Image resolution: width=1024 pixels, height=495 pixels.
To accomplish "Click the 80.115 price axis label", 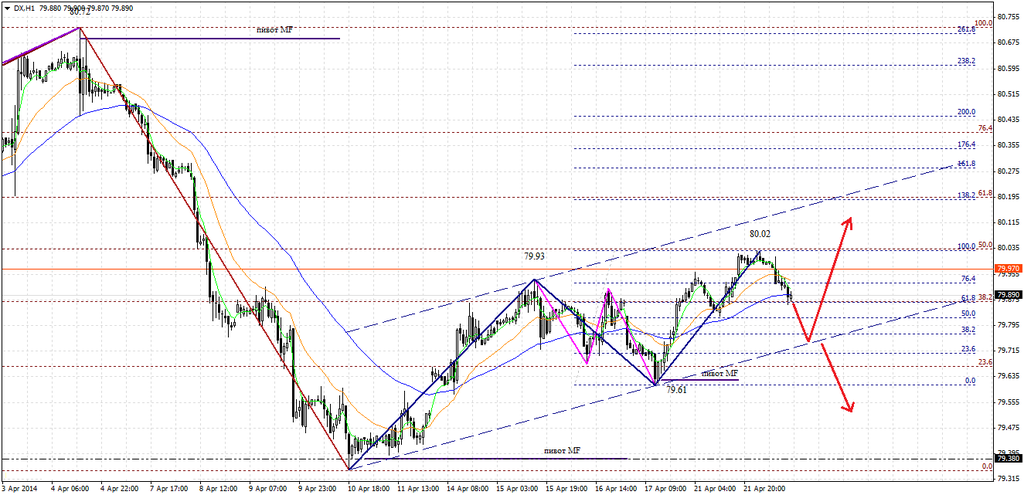I will pyautogui.click(x=1006, y=222).
